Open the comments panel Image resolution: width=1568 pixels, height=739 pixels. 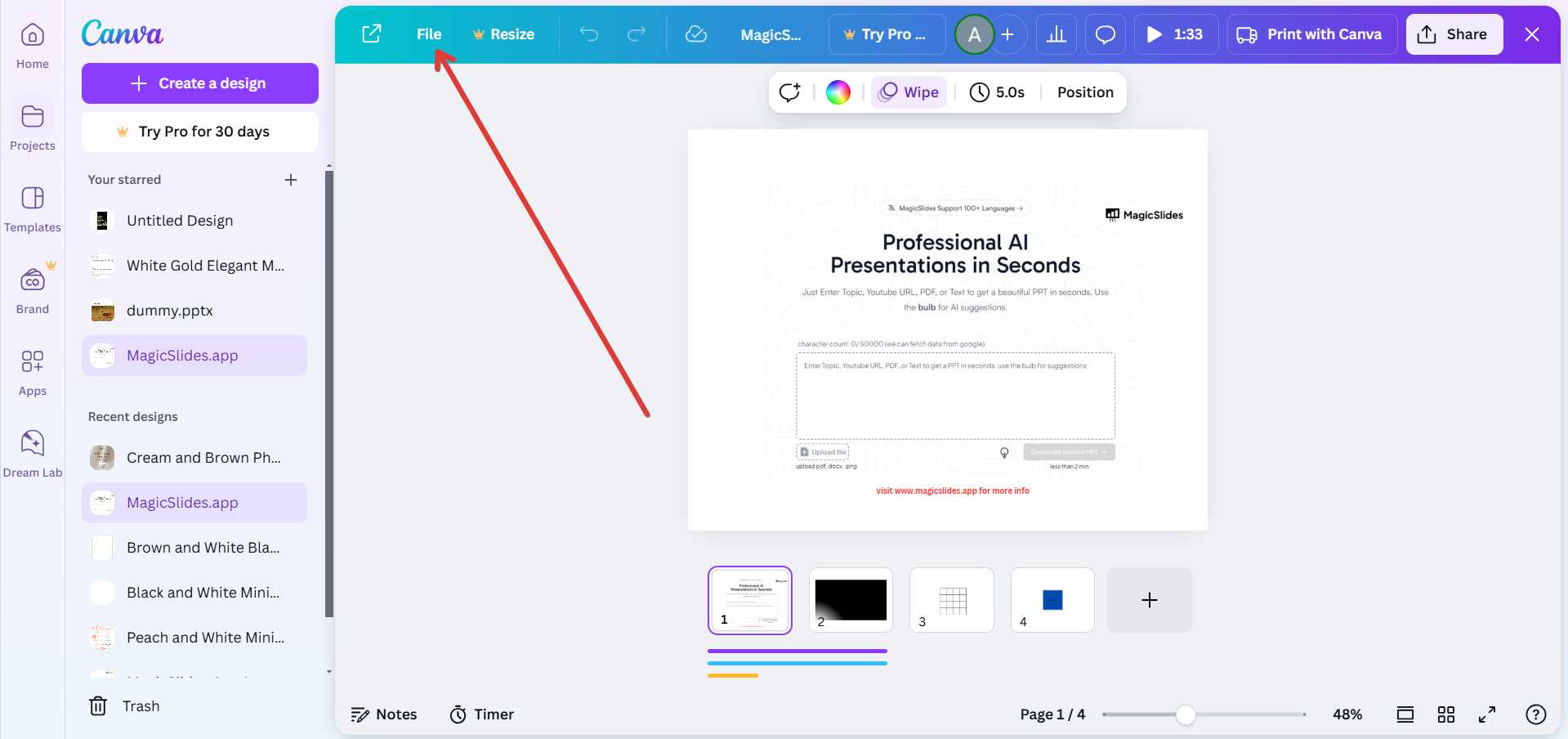[1106, 34]
